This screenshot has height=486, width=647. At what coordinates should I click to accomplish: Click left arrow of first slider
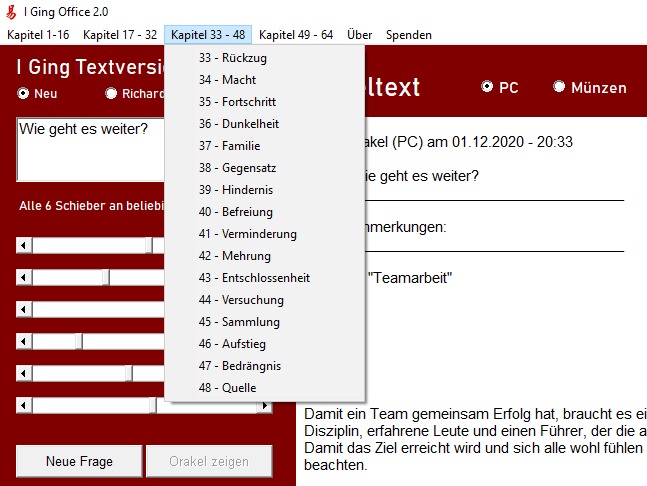(x=24, y=245)
